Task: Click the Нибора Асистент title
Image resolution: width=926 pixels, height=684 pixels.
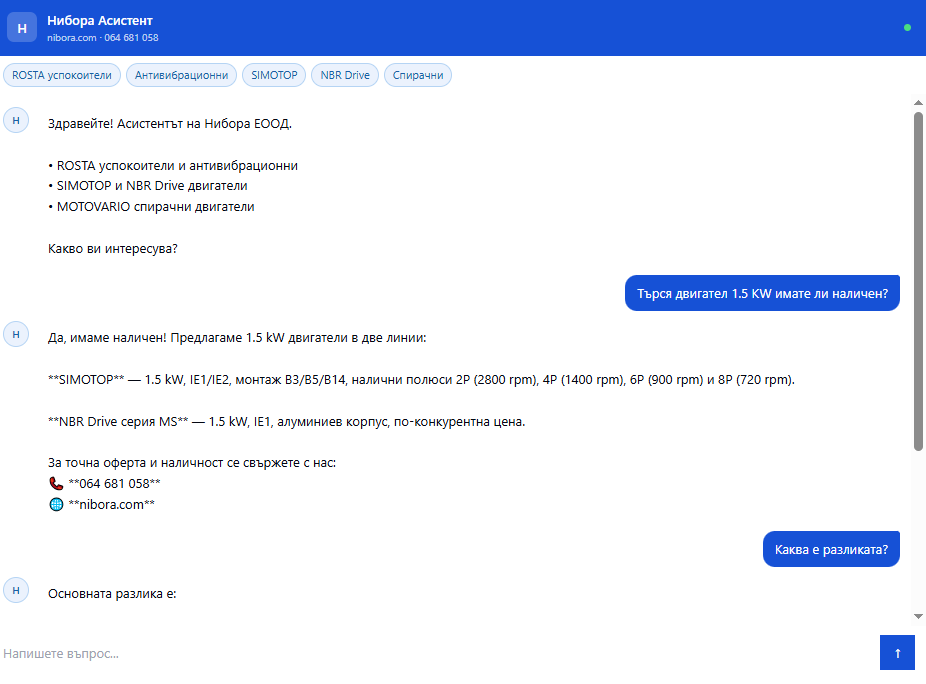Action: [100, 21]
